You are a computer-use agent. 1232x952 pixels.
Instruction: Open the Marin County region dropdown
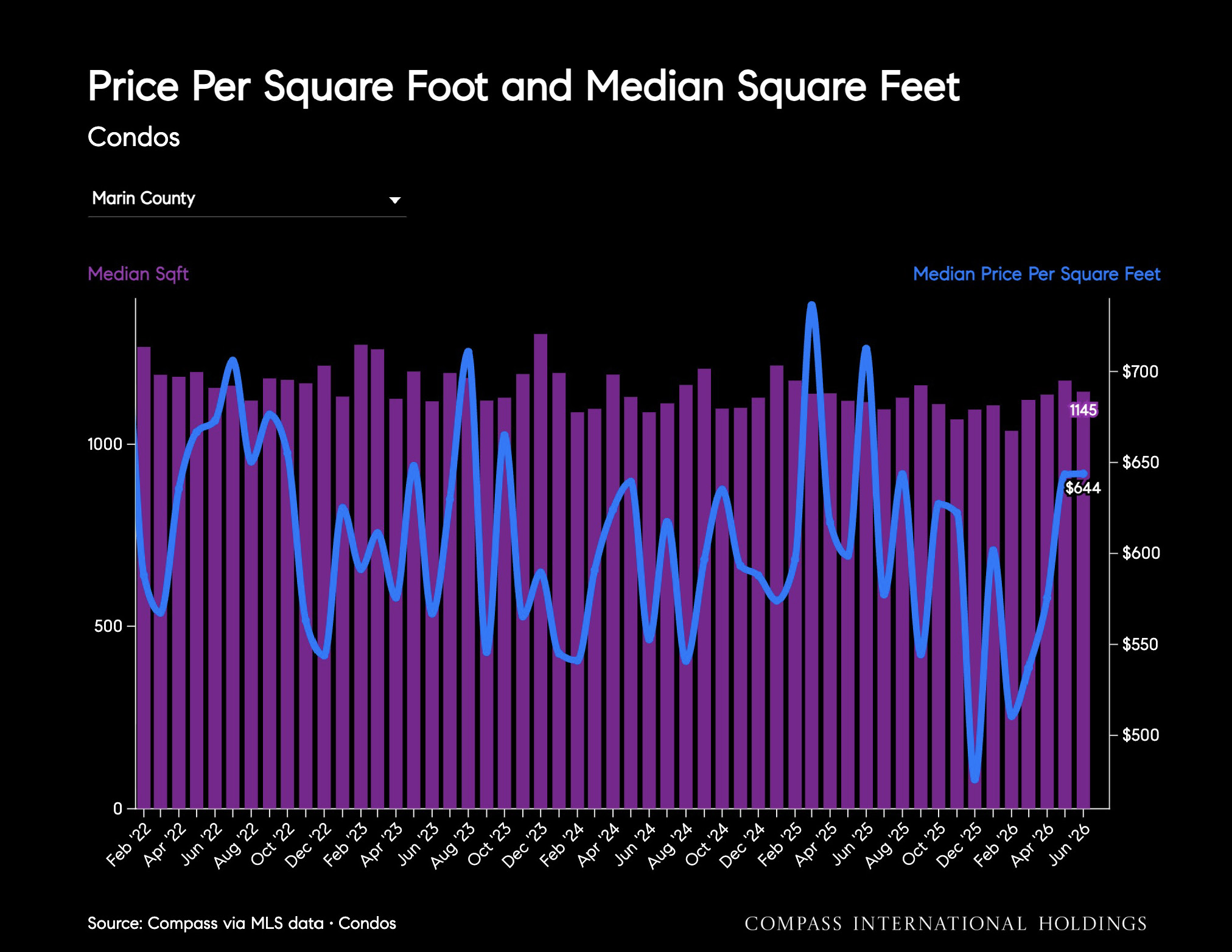247,199
